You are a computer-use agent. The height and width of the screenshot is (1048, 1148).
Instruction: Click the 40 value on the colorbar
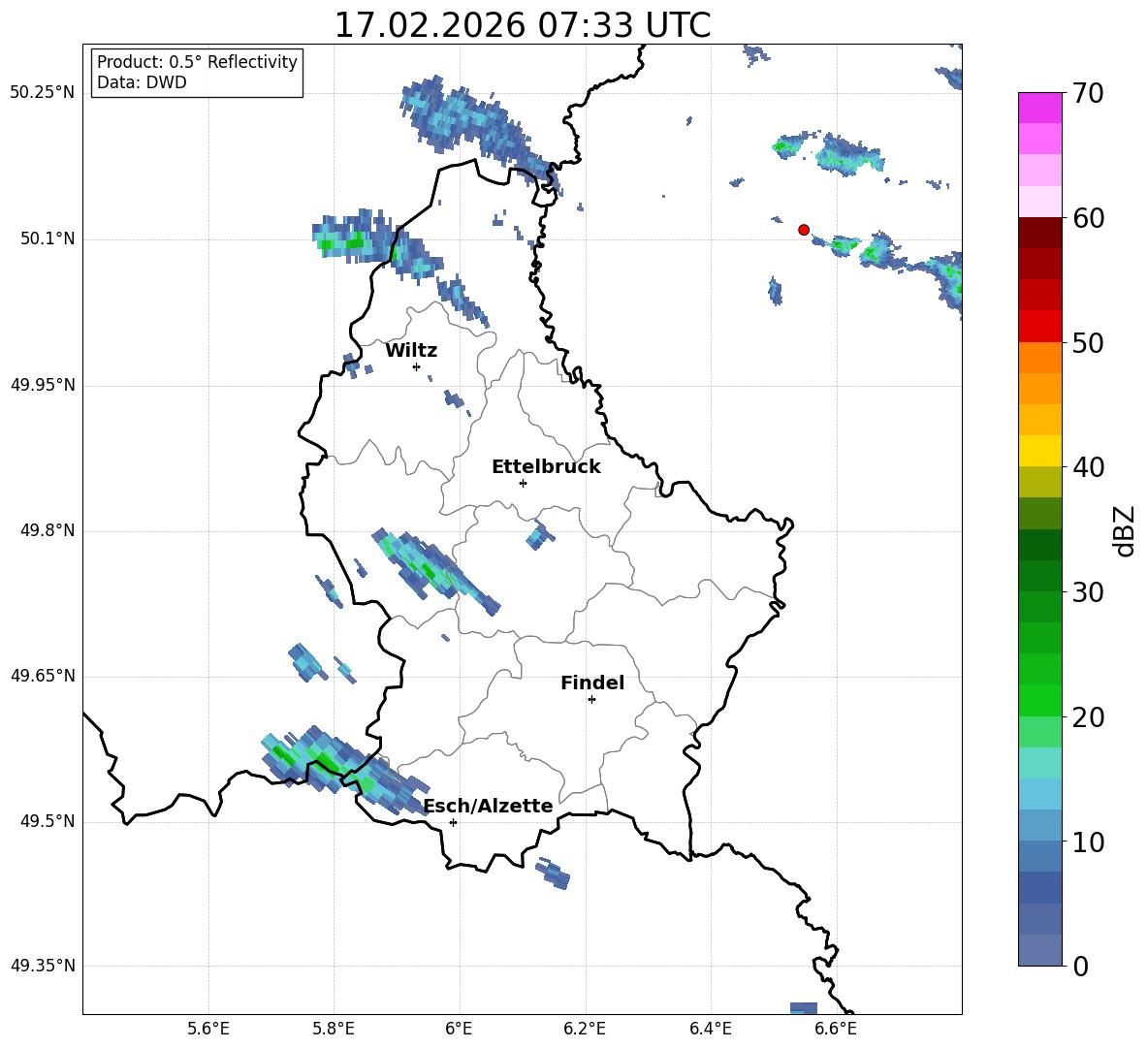point(1088,467)
